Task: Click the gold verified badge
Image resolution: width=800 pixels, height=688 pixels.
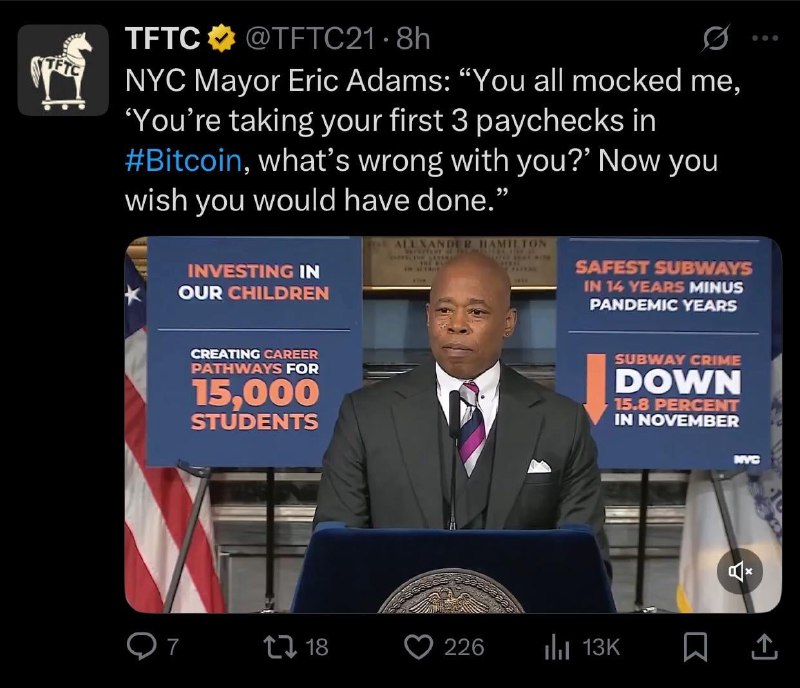Action: (220, 38)
